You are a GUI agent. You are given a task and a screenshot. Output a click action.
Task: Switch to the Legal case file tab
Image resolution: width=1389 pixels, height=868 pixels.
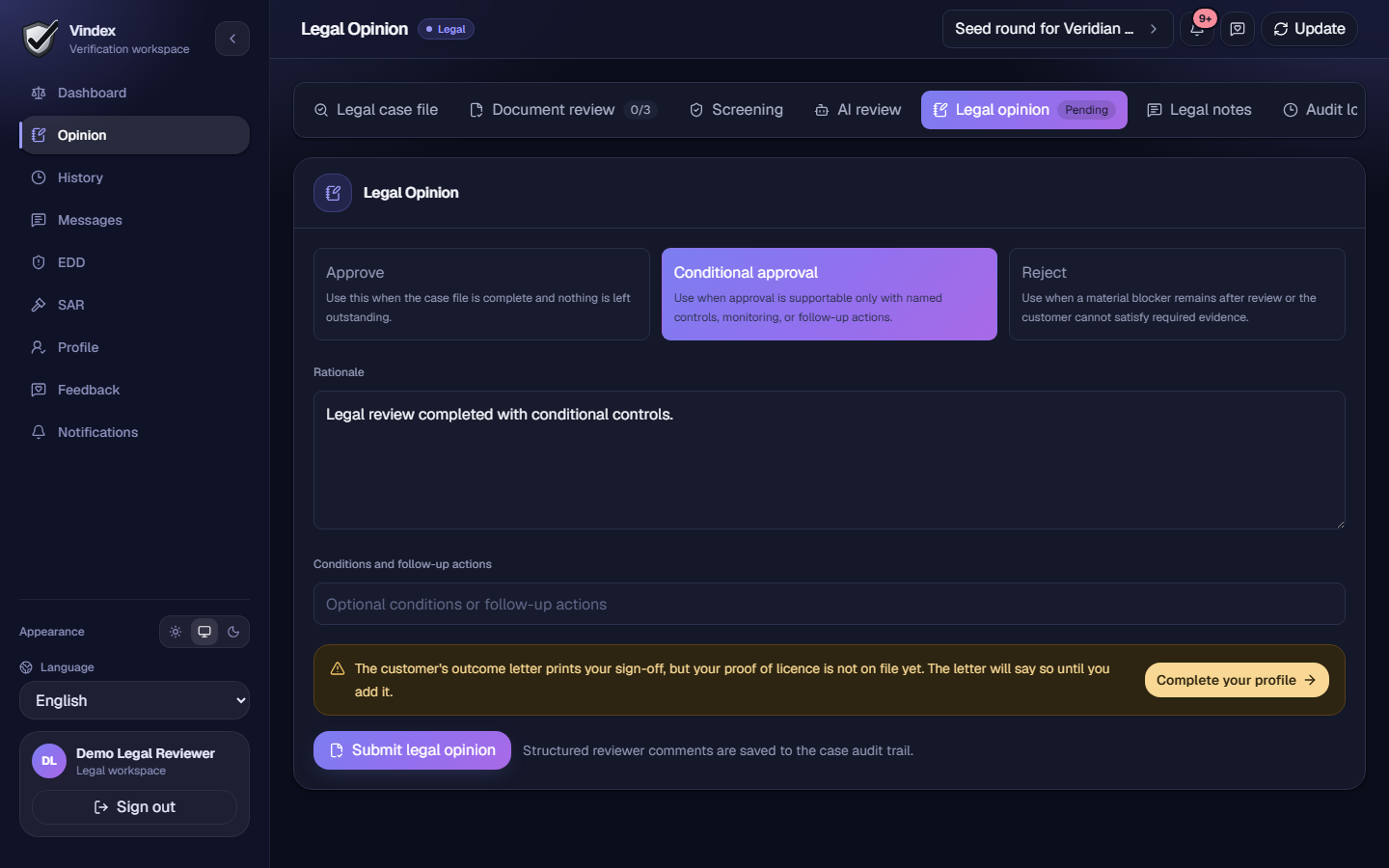376,110
